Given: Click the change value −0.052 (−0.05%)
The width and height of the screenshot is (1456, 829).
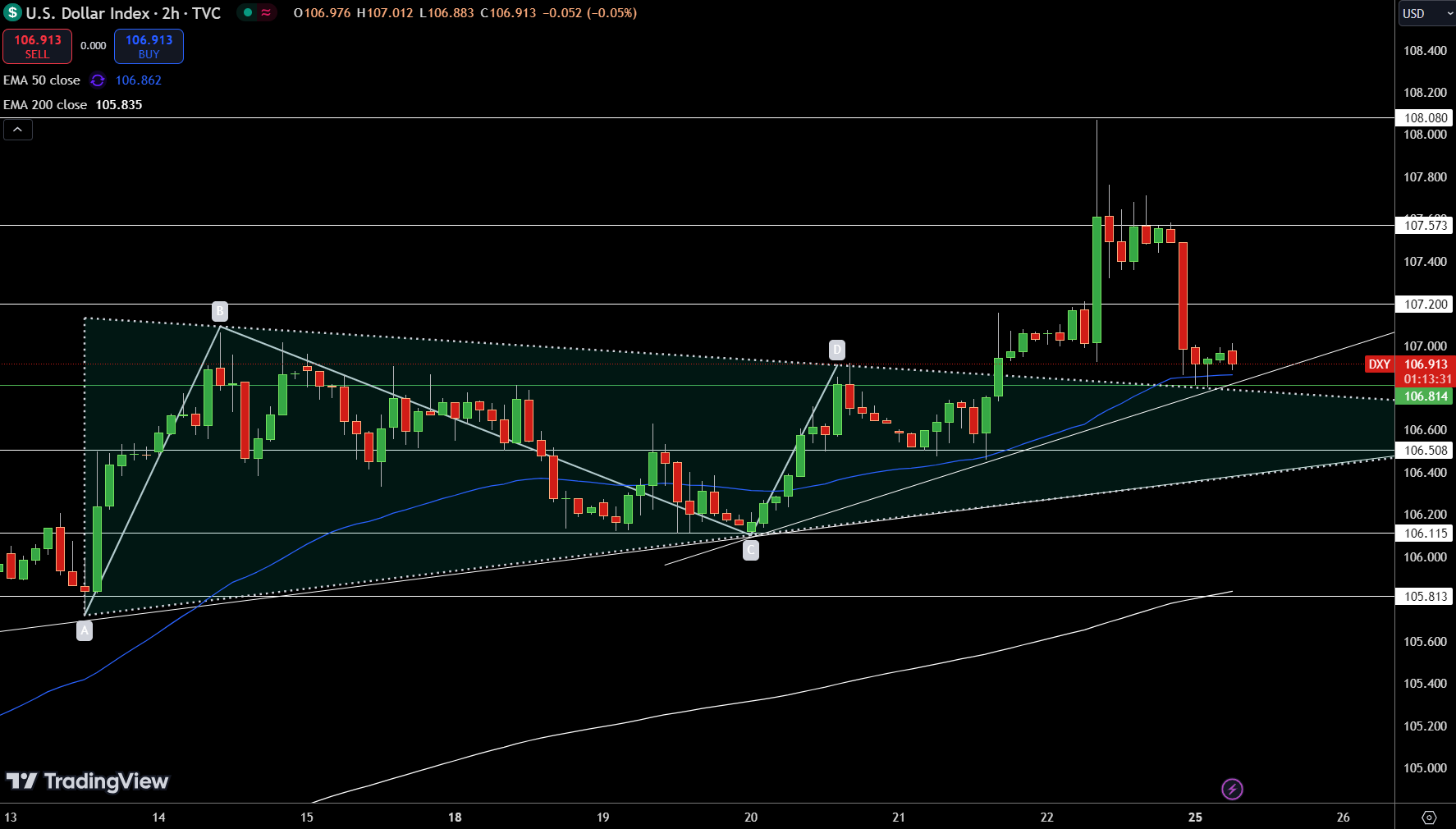Looking at the screenshot, I should (589, 13).
